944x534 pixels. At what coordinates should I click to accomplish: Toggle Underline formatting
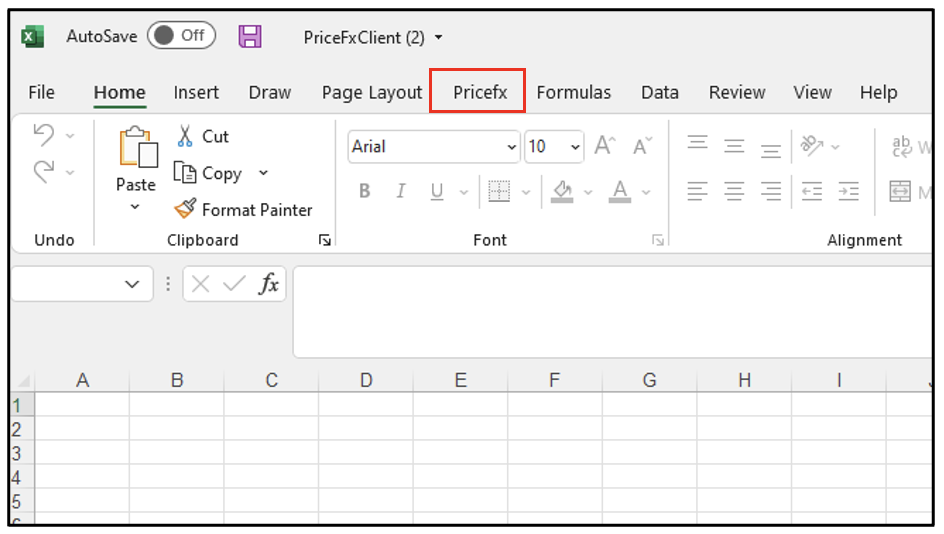(436, 191)
